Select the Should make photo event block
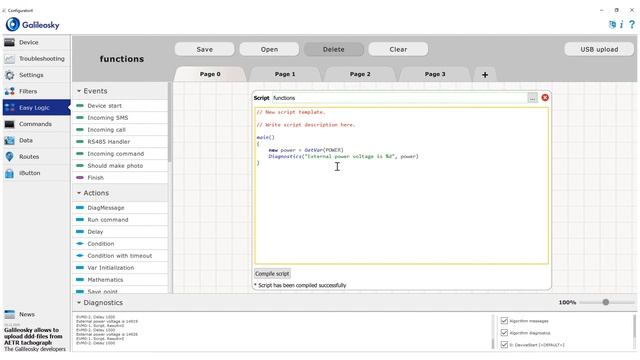This screenshot has width=640, height=360. coord(120,166)
